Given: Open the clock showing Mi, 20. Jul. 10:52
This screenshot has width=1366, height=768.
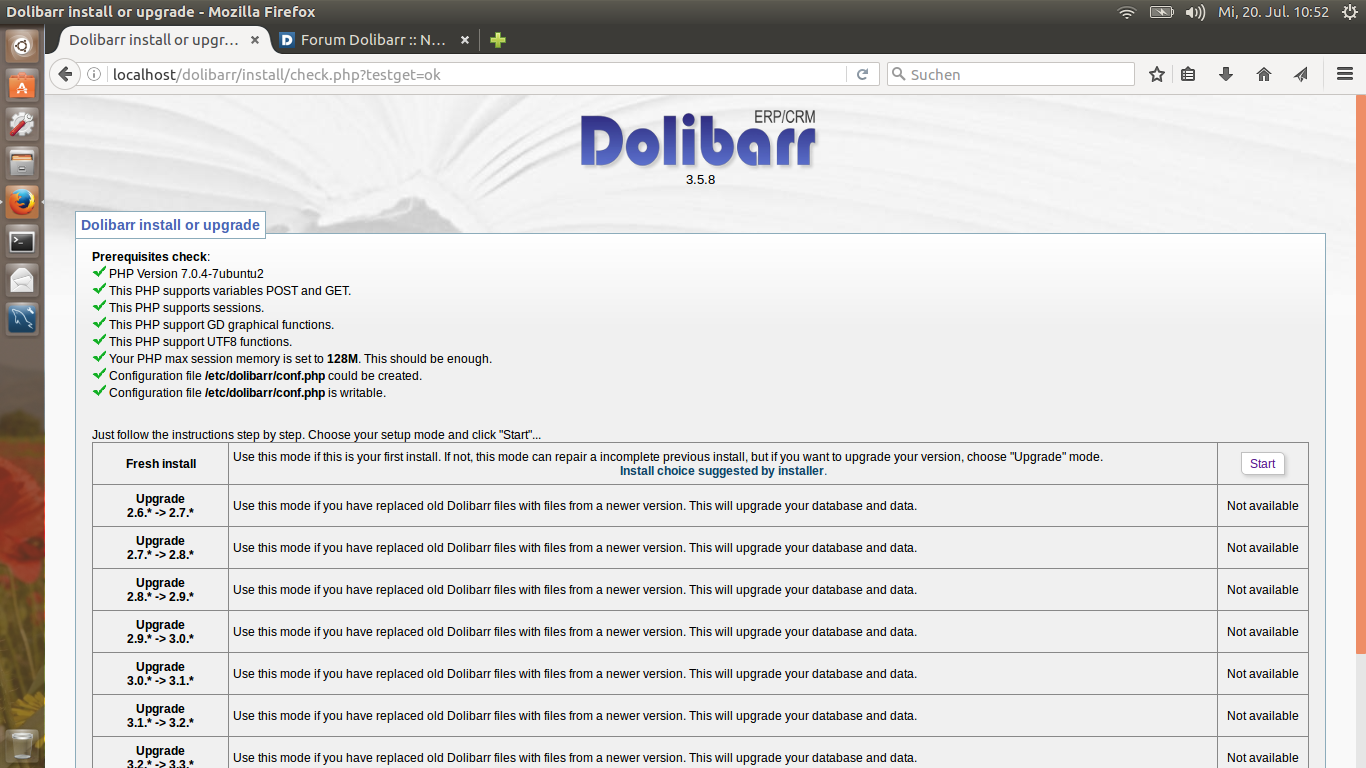Looking at the screenshot, I should click(x=1273, y=12).
